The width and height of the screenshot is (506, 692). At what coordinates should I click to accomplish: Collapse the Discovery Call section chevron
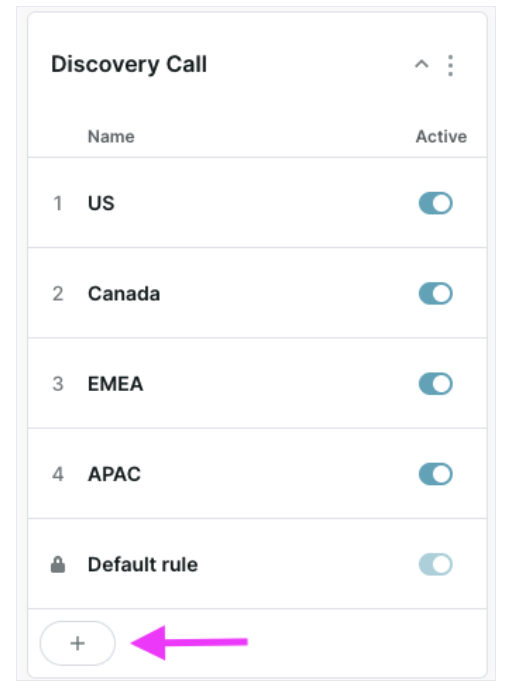click(421, 65)
